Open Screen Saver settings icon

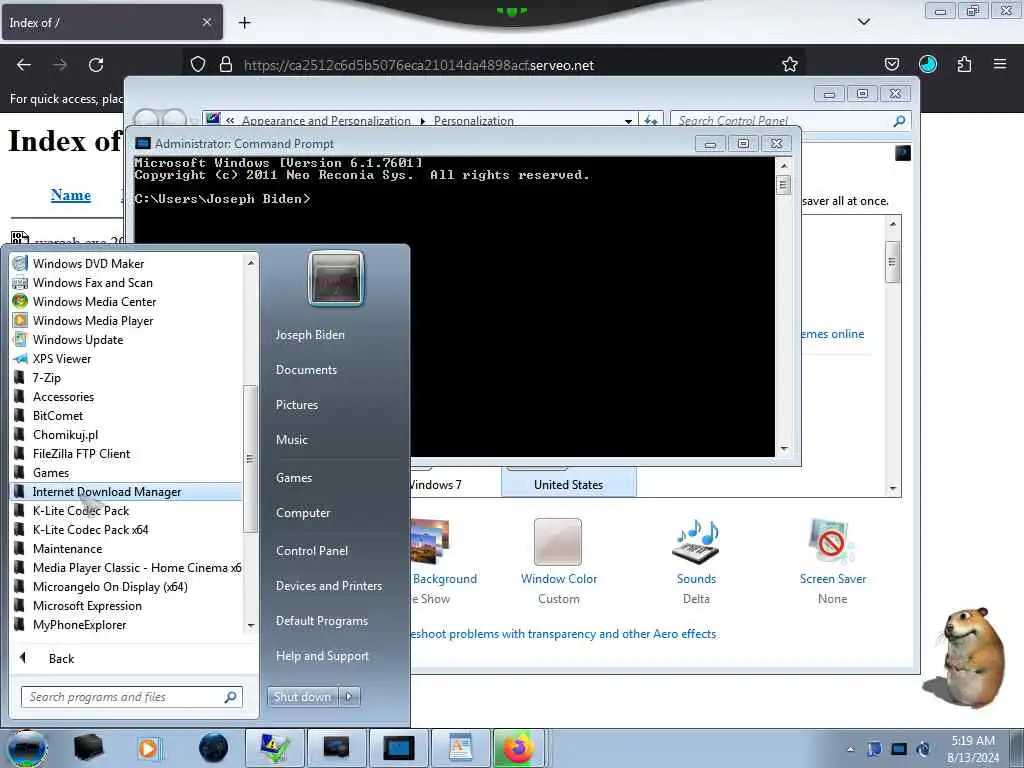[832, 543]
